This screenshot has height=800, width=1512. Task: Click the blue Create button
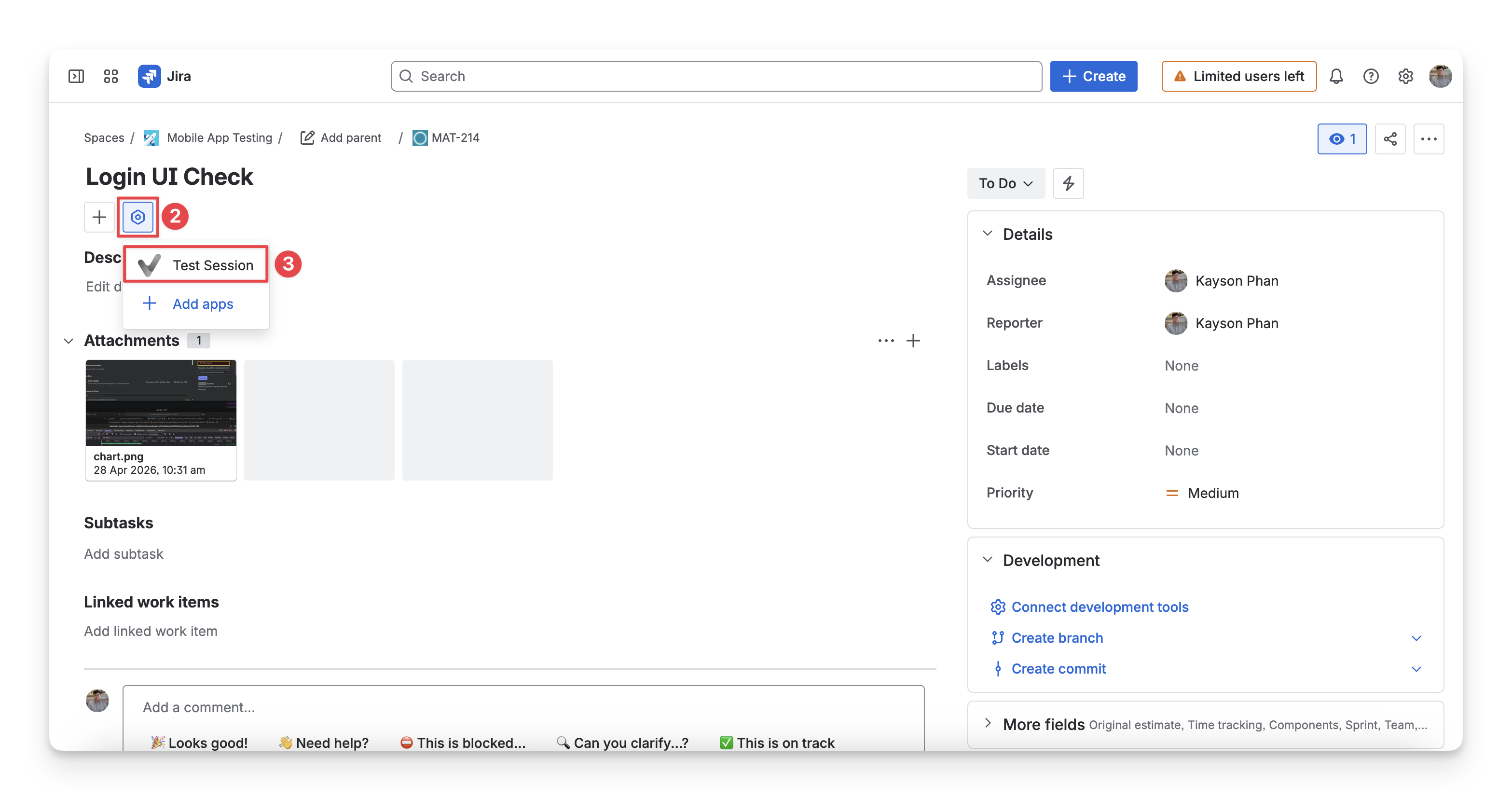1094,76
